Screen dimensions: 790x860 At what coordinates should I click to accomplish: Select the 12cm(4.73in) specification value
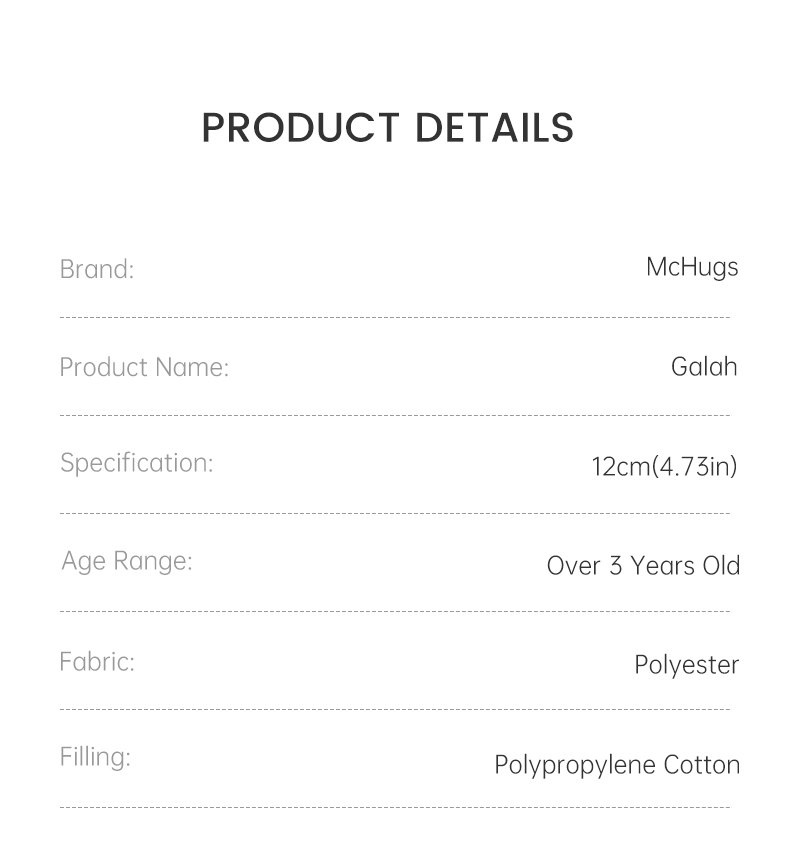[664, 466]
